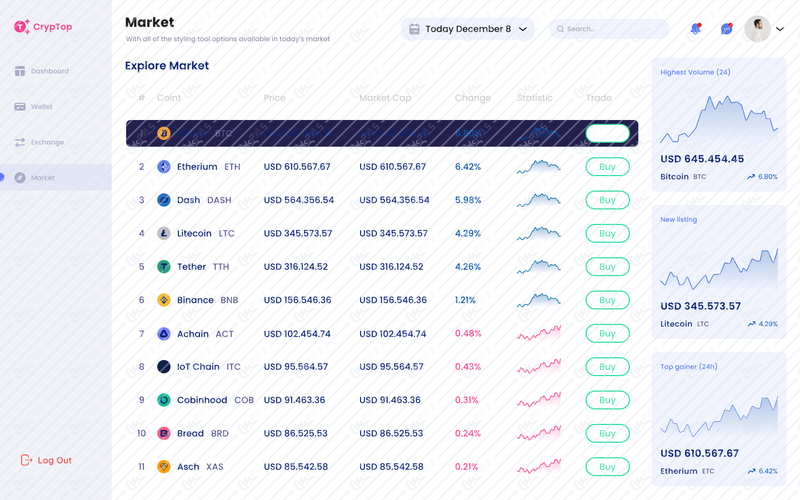
Task: Click the Bread coin icon
Action: pos(164,433)
